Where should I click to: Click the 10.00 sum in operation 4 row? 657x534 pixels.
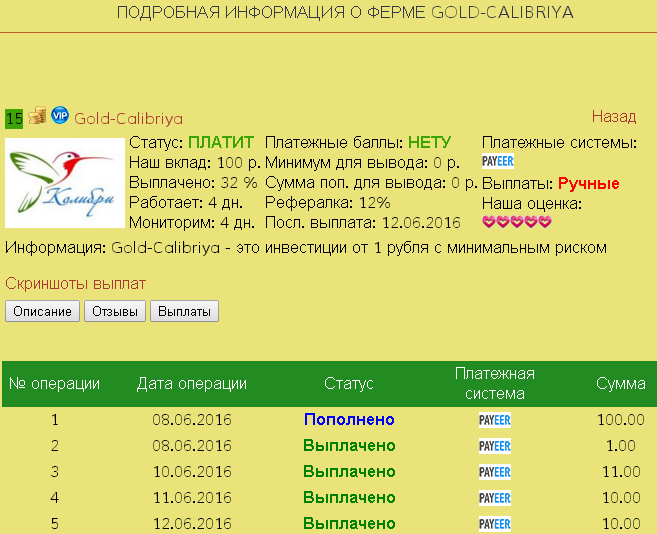[x=621, y=498]
